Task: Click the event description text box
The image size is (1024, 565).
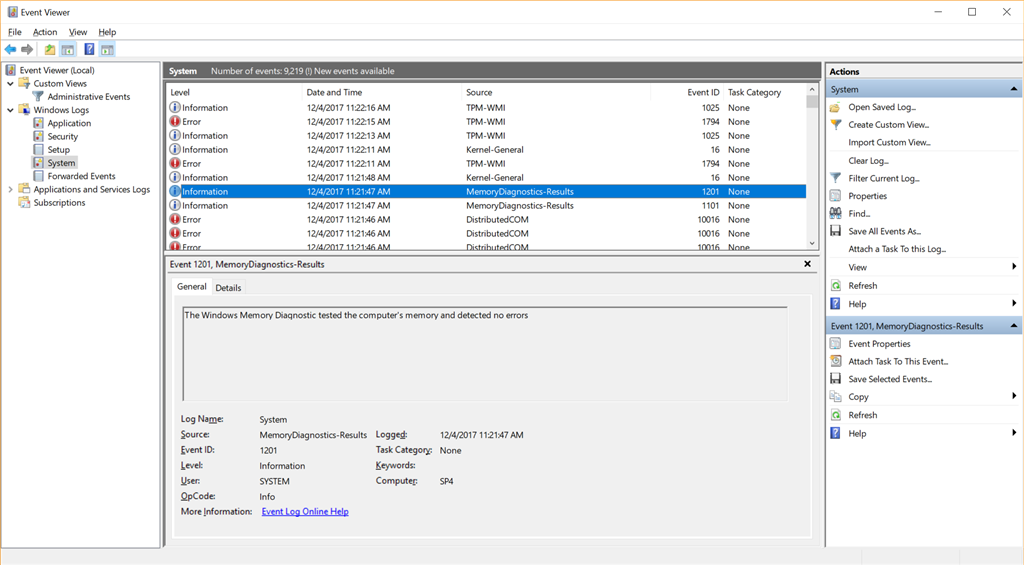Action: pyautogui.click(x=485, y=353)
